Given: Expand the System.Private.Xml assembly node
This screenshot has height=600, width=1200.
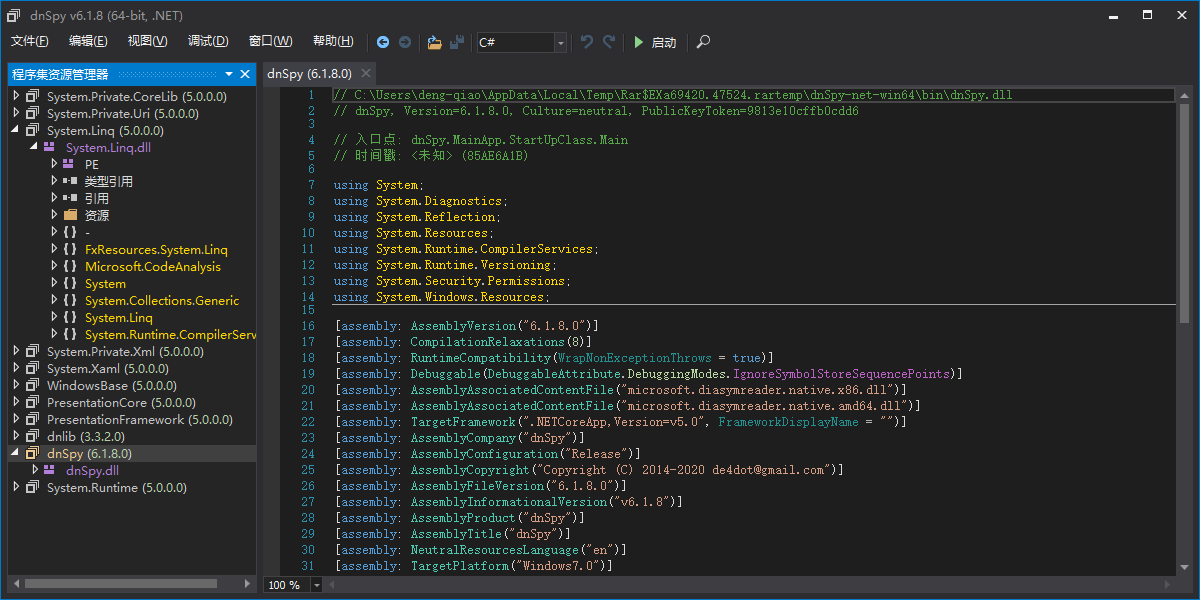Looking at the screenshot, I should (16, 352).
